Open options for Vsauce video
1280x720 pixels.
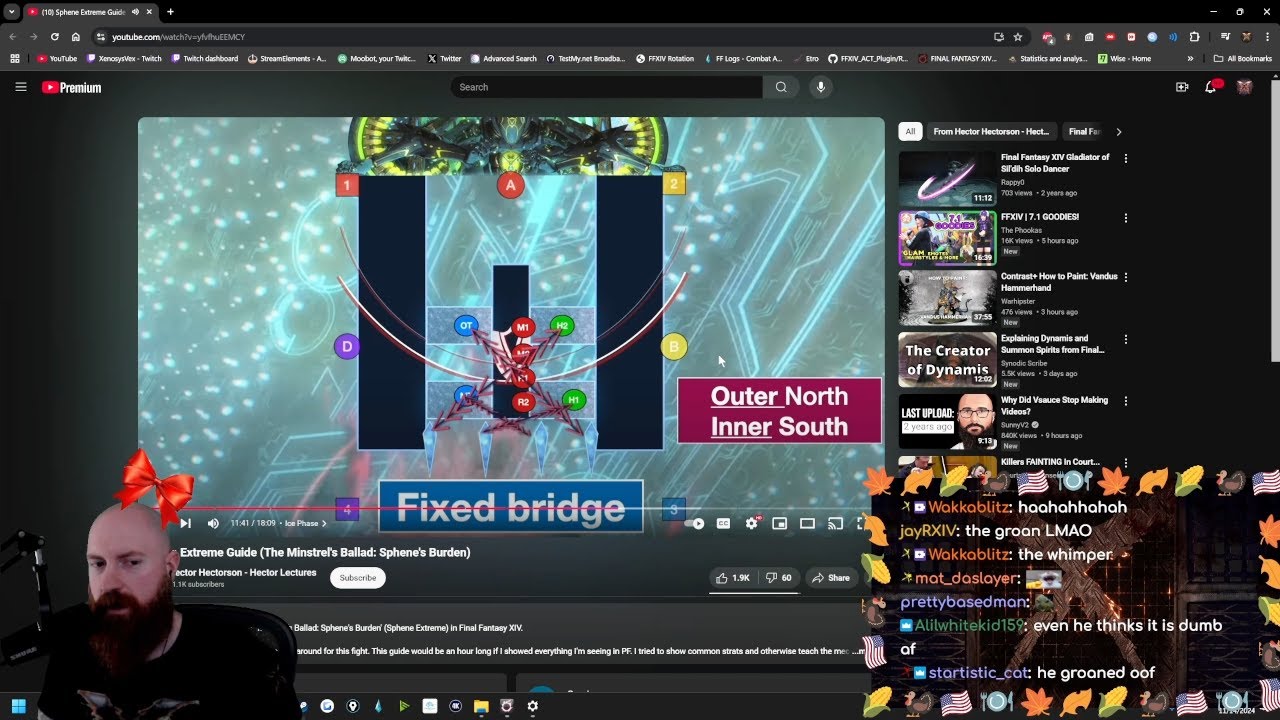1126,400
